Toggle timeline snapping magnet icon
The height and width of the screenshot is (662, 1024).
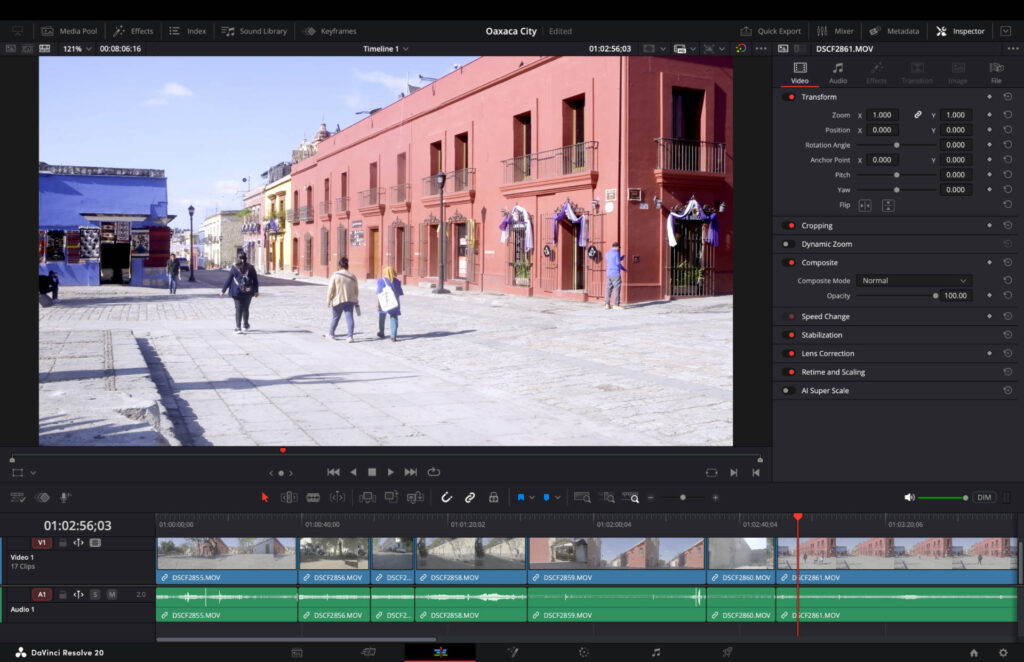(x=447, y=497)
